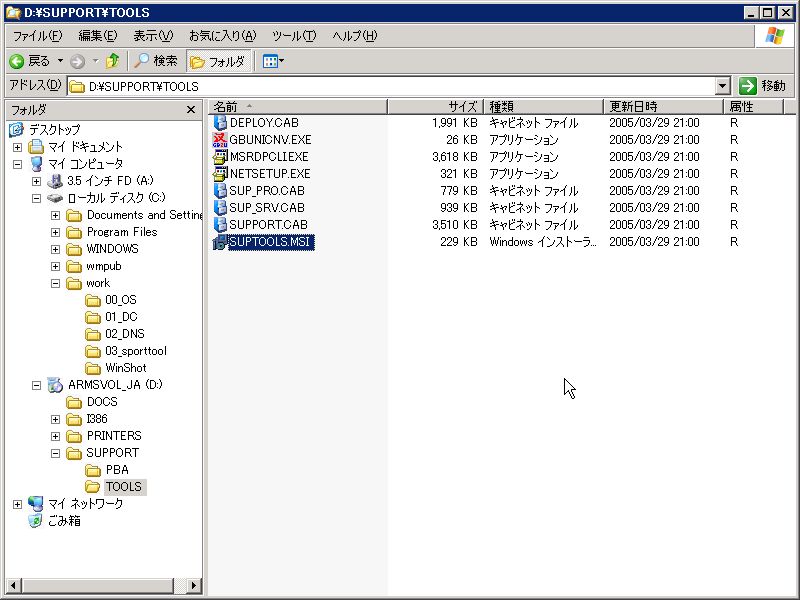Screen dimensions: 800x600
Task: Select the DEPLOY.CAB file icon
Action: point(220,122)
